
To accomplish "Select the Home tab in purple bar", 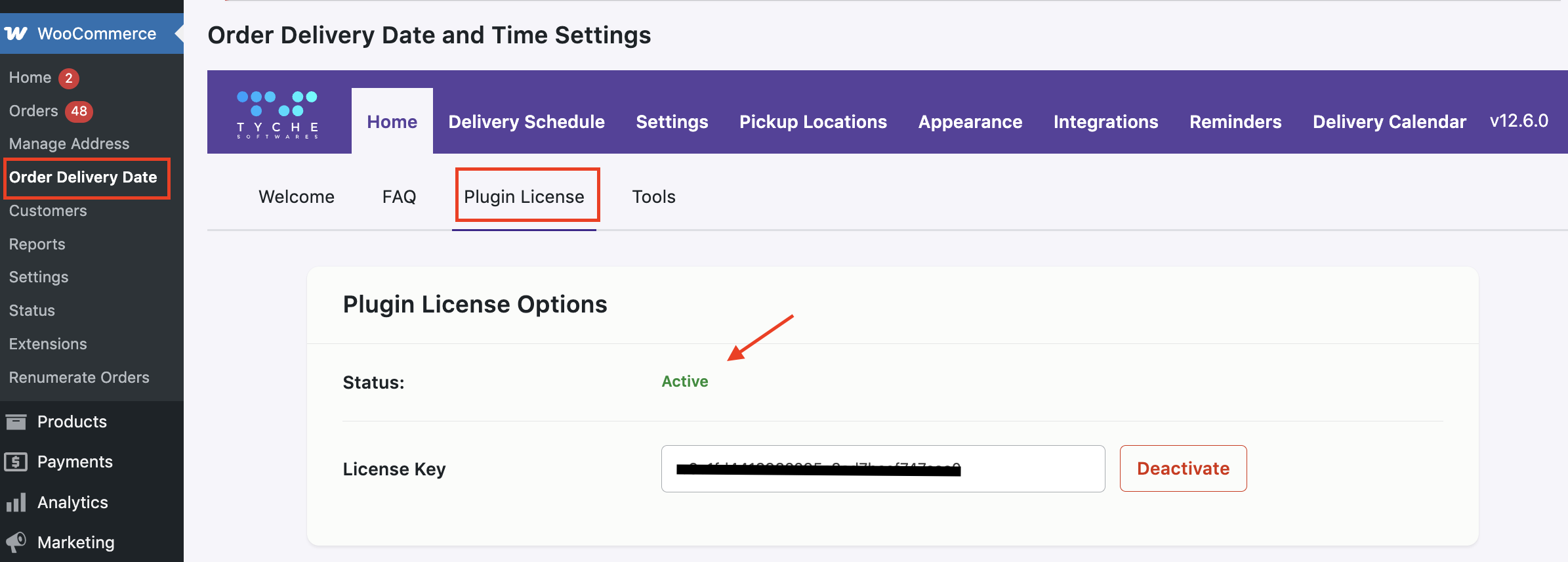I will point(392,121).
